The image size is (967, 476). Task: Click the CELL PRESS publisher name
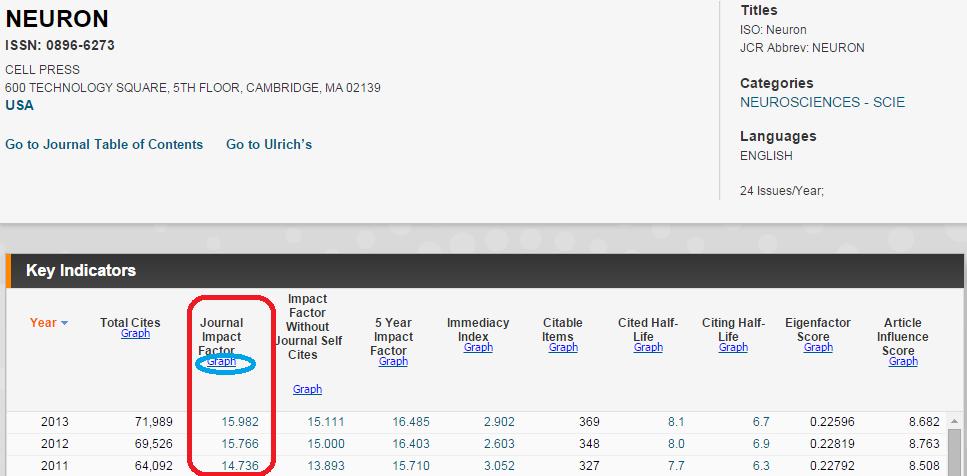point(43,70)
